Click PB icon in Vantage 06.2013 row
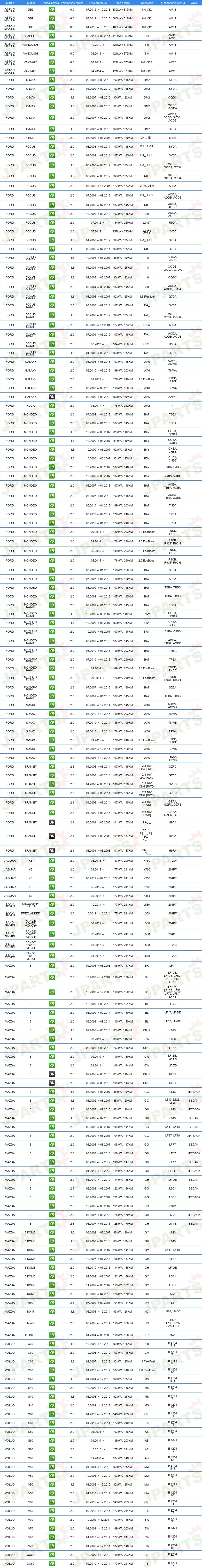 click(52, 62)
